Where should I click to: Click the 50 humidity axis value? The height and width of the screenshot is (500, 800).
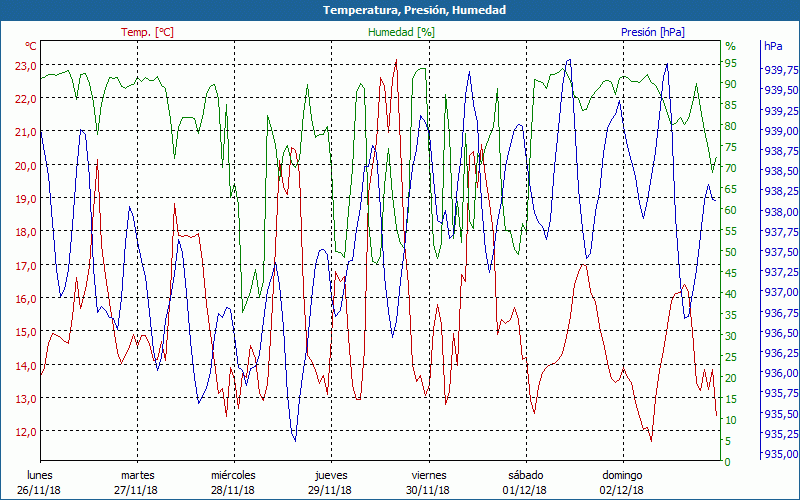tap(731, 252)
